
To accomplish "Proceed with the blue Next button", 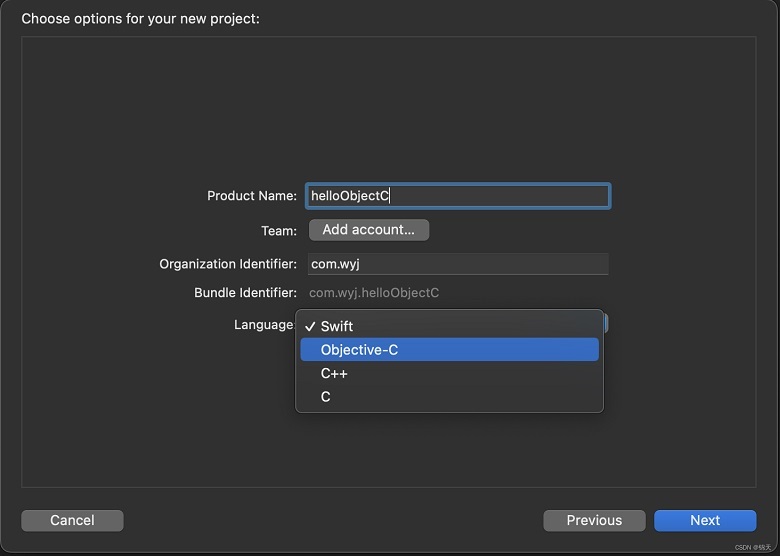I will 705,520.
